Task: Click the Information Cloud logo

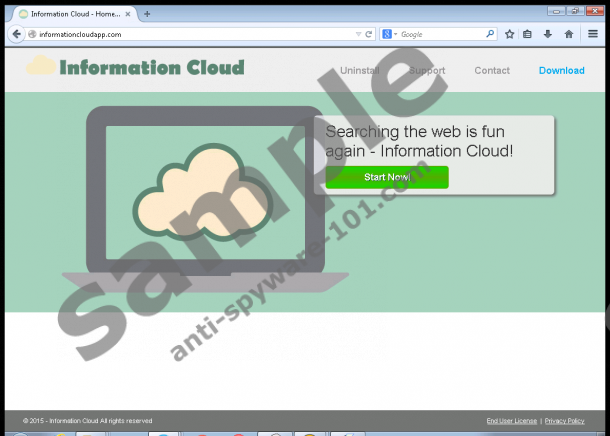Action: point(136,68)
